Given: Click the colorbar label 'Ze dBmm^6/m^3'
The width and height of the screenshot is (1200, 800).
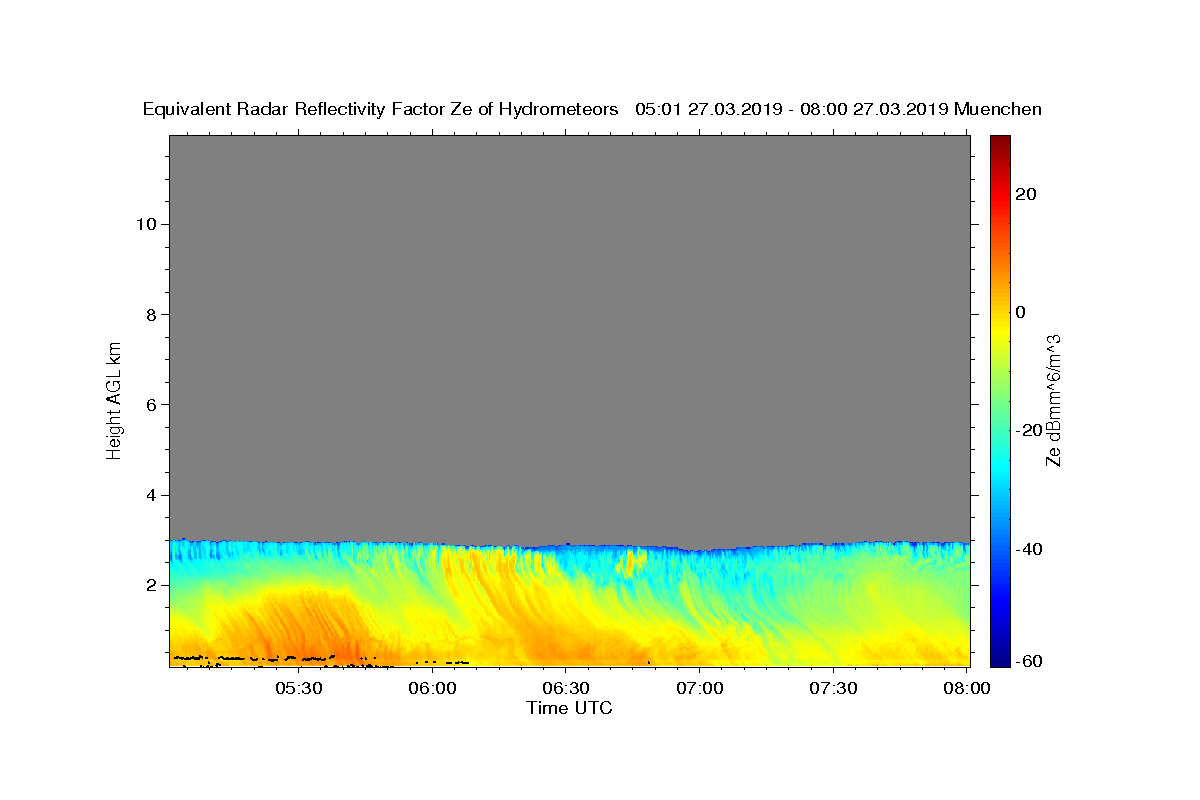Looking at the screenshot, I should coord(1052,400).
